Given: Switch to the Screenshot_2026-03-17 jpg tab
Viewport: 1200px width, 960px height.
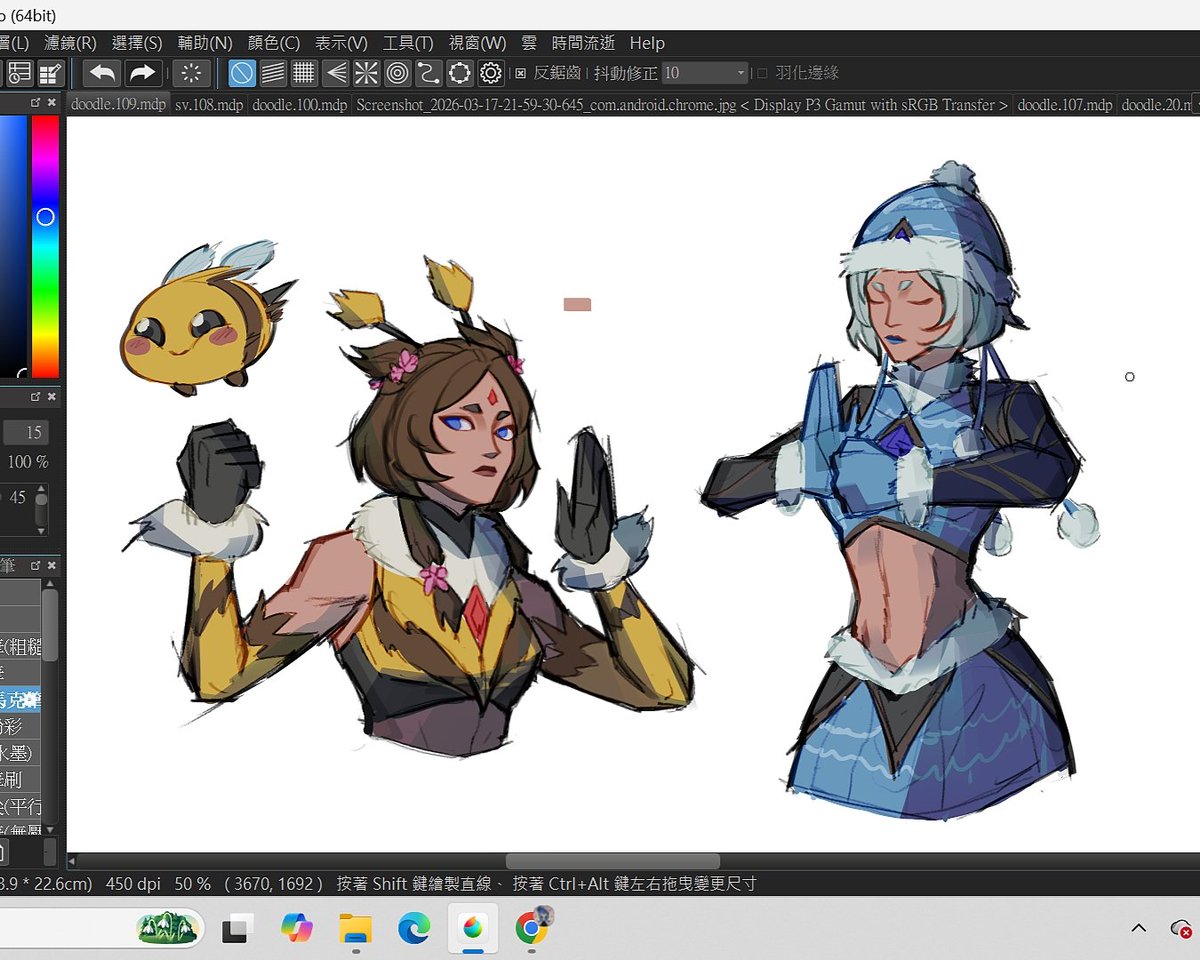Looking at the screenshot, I should [682, 104].
